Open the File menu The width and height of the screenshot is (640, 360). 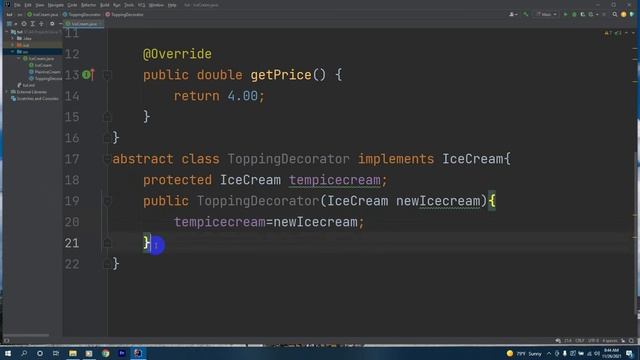17,5
